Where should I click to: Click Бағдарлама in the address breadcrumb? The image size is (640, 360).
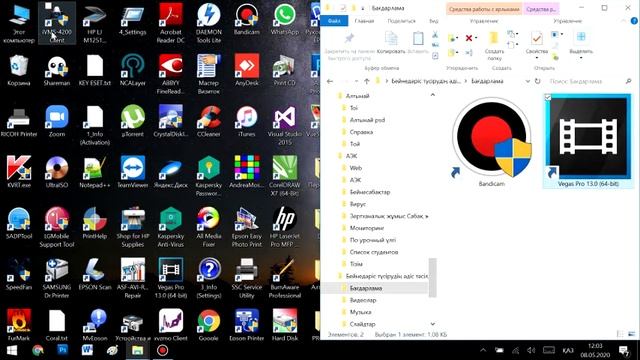[x=487, y=81]
